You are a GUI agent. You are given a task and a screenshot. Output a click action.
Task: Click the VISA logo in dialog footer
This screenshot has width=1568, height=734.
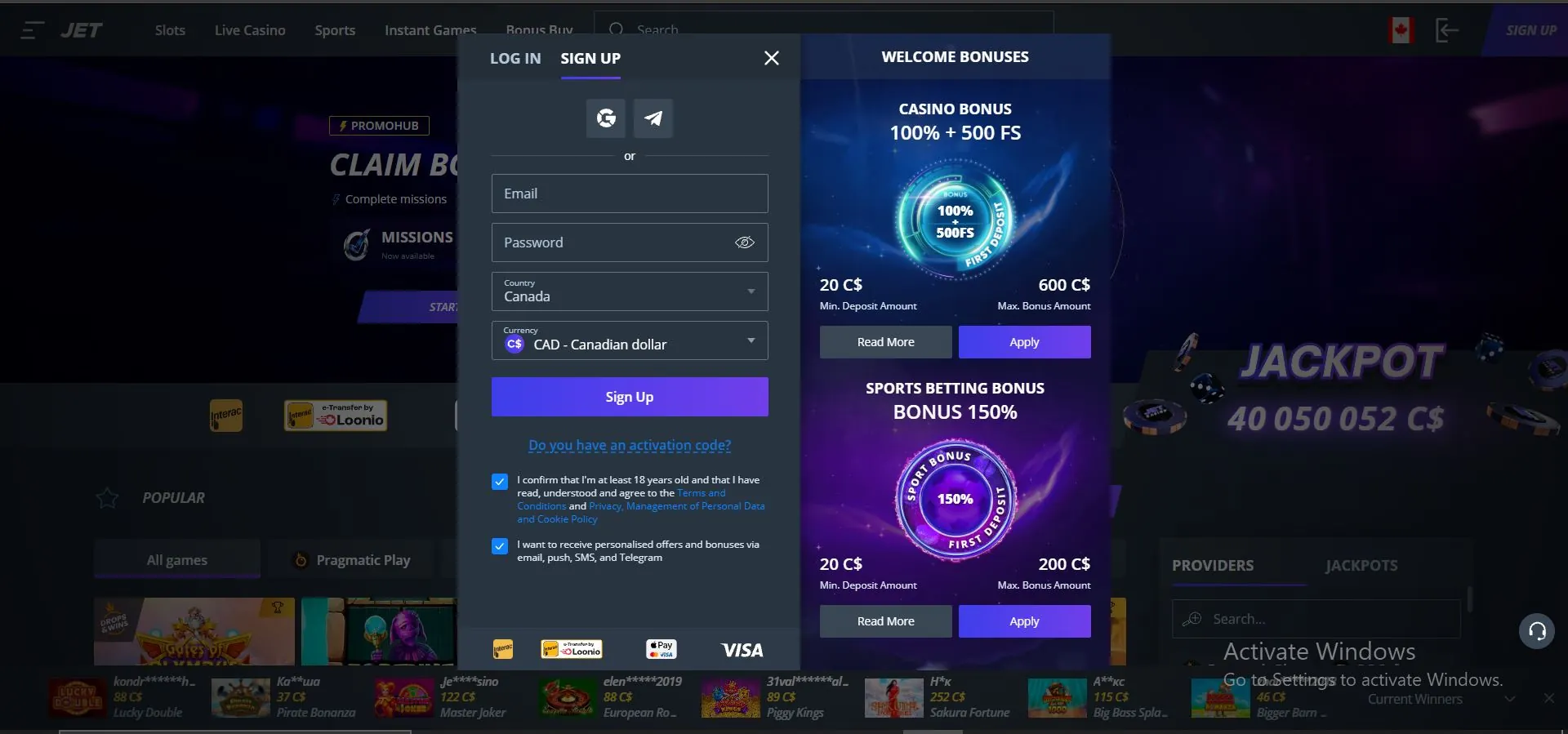[x=742, y=650]
